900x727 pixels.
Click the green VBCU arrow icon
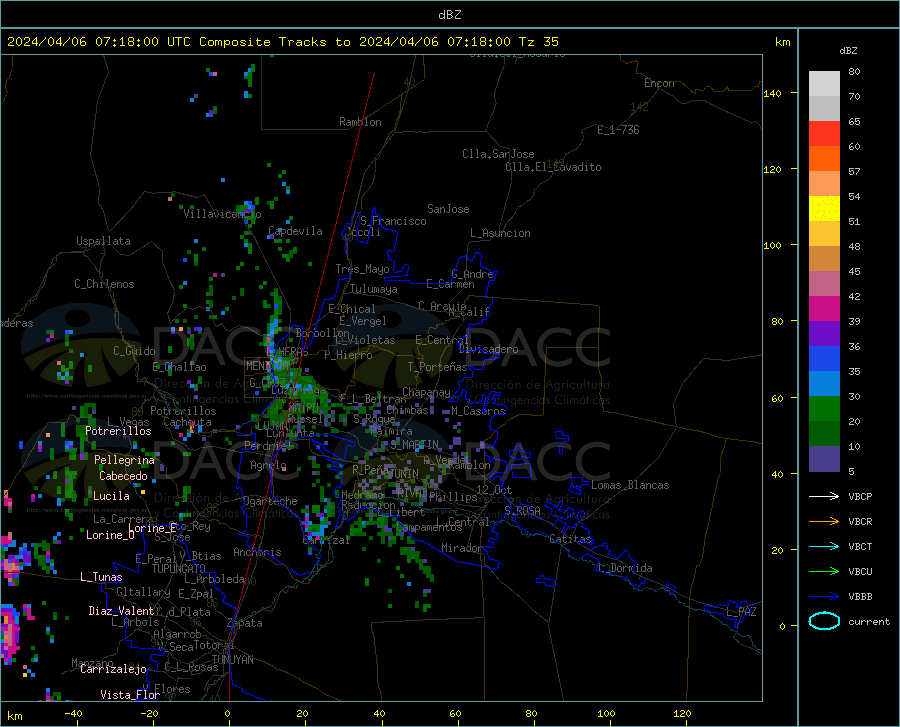[824, 571]
